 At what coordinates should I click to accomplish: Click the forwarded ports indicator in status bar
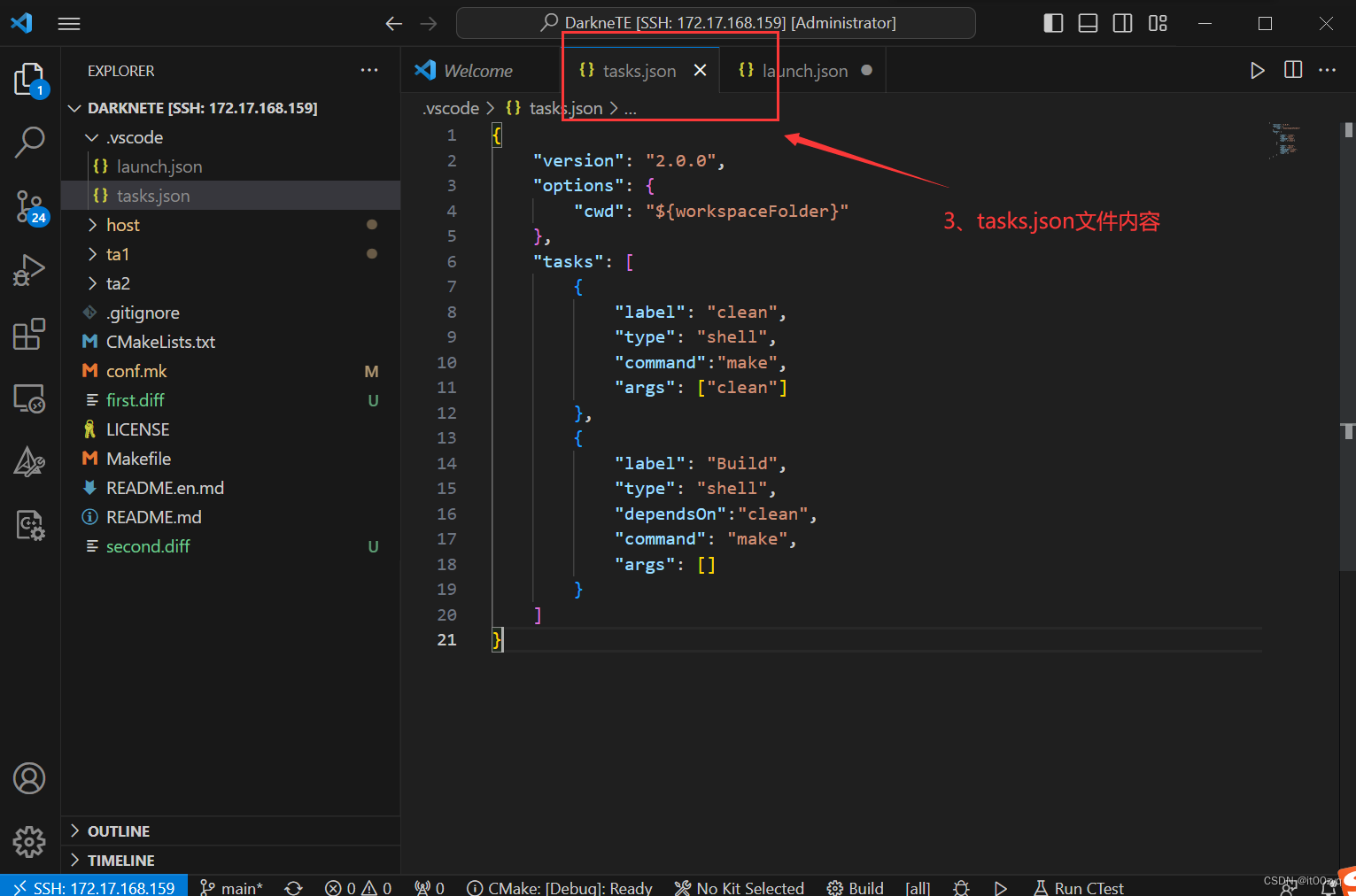tap(430, 887)
